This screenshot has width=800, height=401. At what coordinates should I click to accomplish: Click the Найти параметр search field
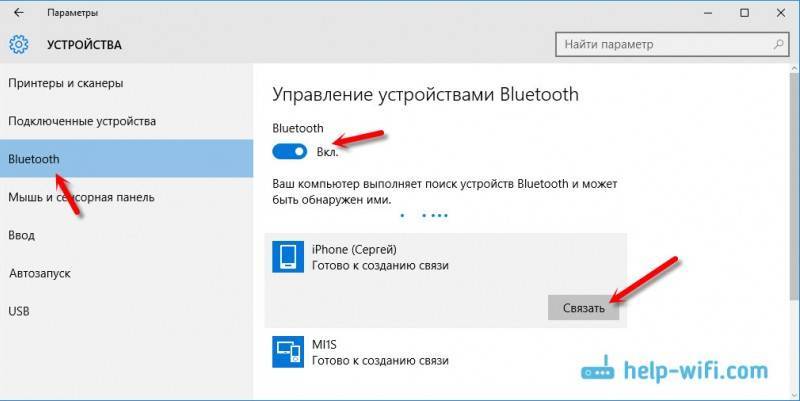click(672, 44)
